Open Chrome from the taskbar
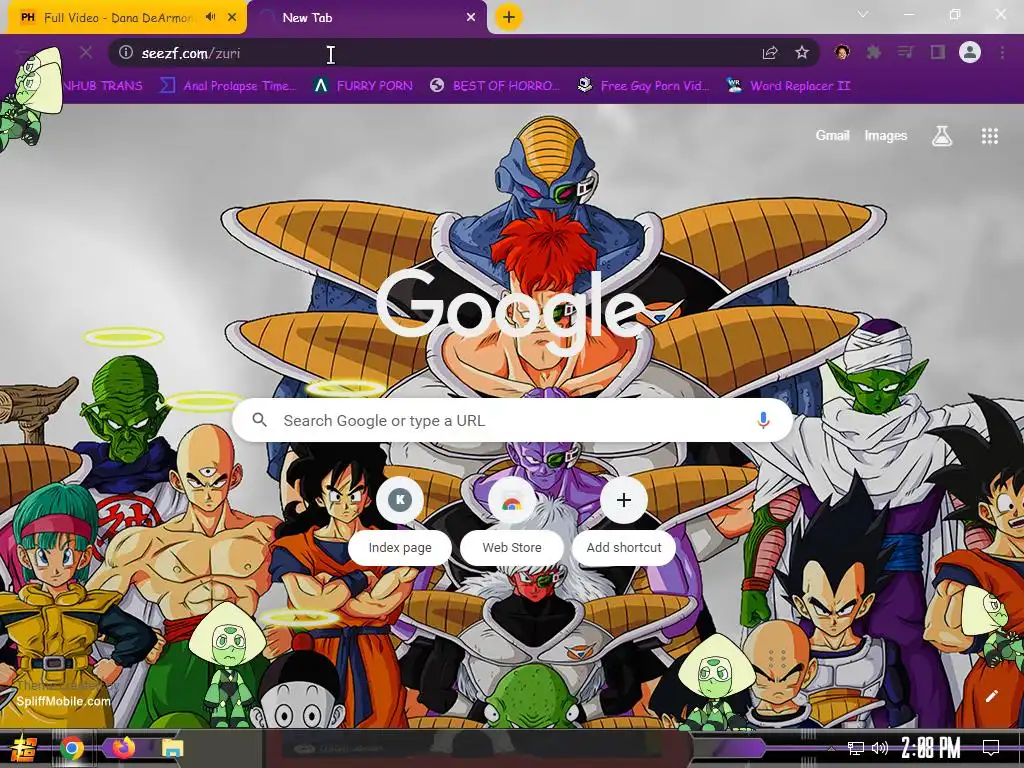 pos(72,748)
